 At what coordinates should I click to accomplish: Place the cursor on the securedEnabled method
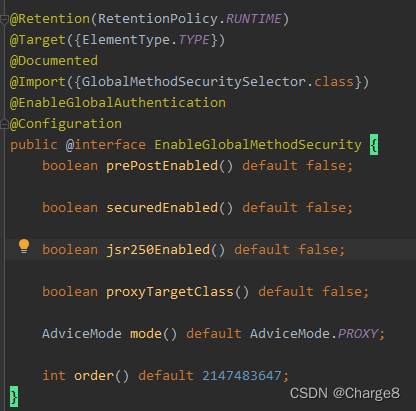coord(162,208)
